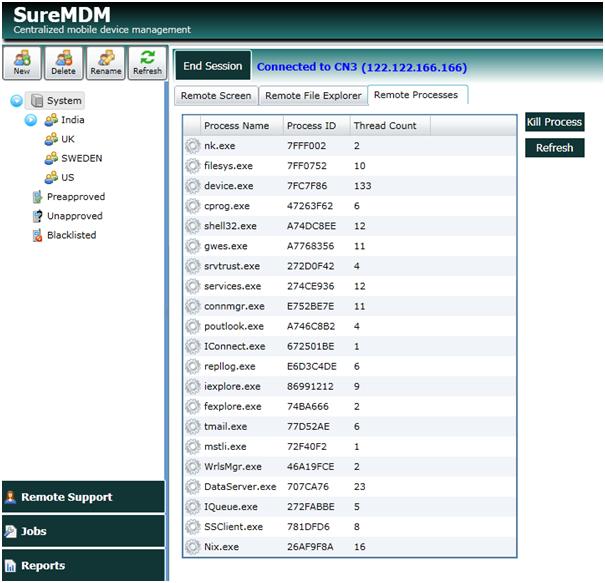Click the Blacklisted device icon
The width and height of the screenshot is (605, 583).
pos(37,235)
